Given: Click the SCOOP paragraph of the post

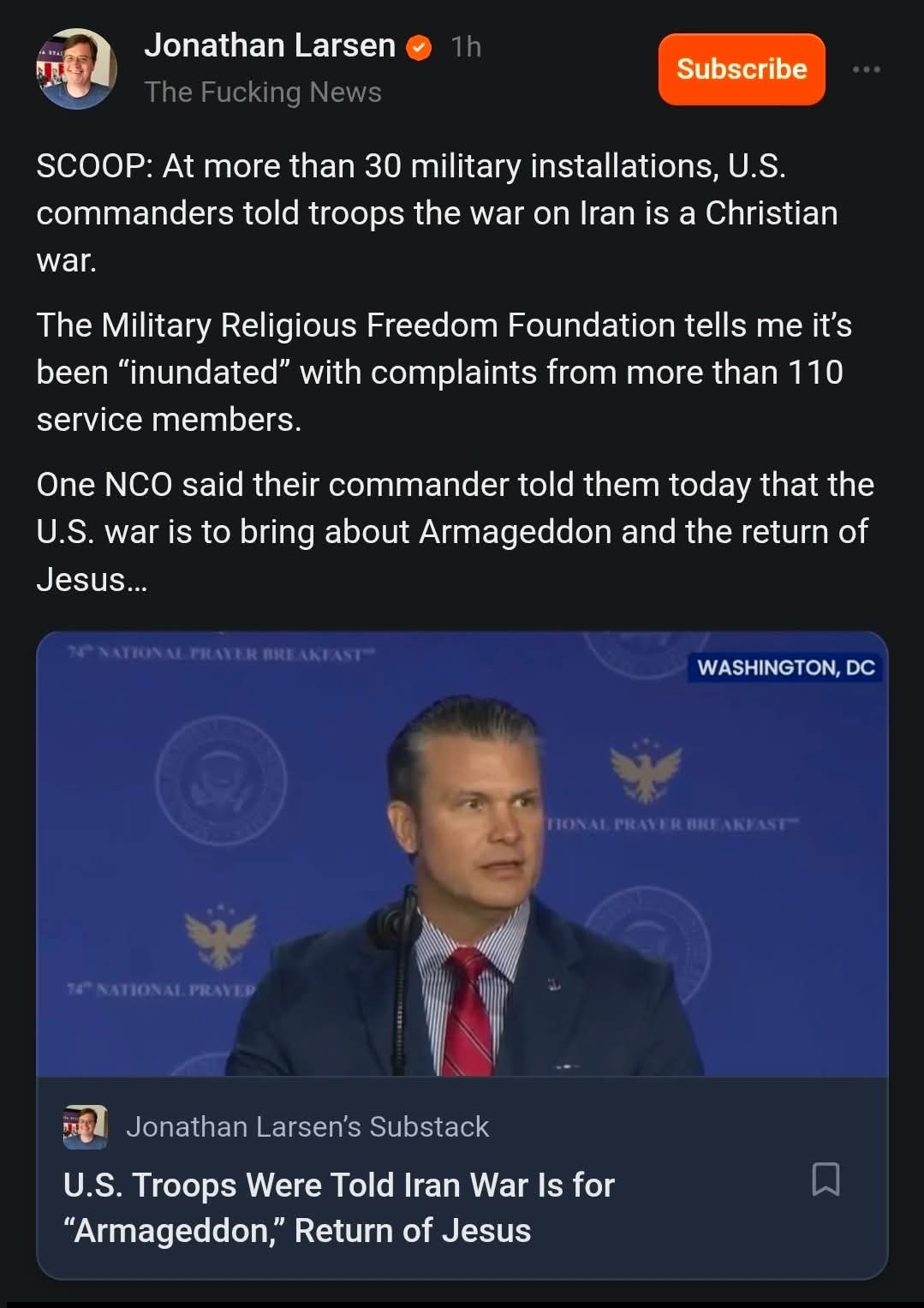Looking at the screenshot, I should [x=437, y=212].
